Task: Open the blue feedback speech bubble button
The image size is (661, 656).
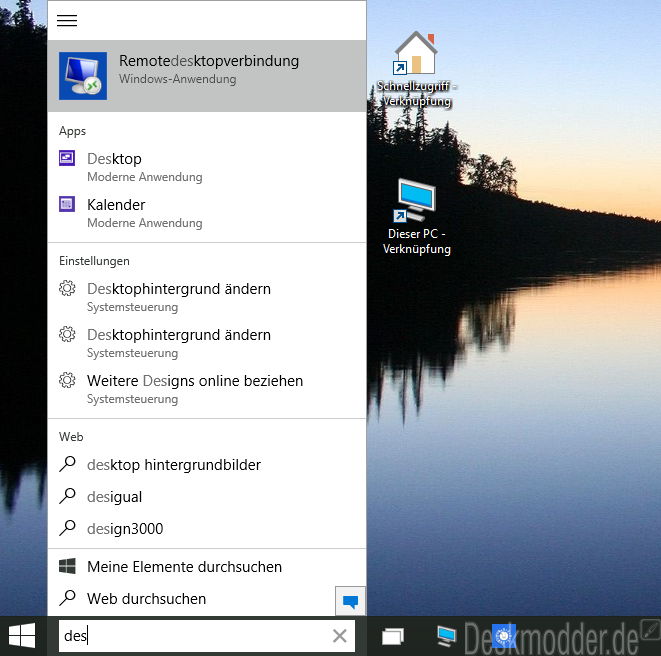Action: pos(350,601)
